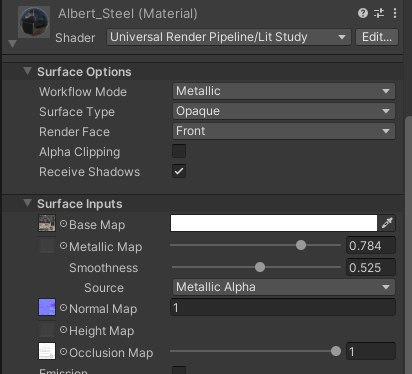Click the Smoothness label
The height and width of the screenshot is (374, 412).
point(103,268)
